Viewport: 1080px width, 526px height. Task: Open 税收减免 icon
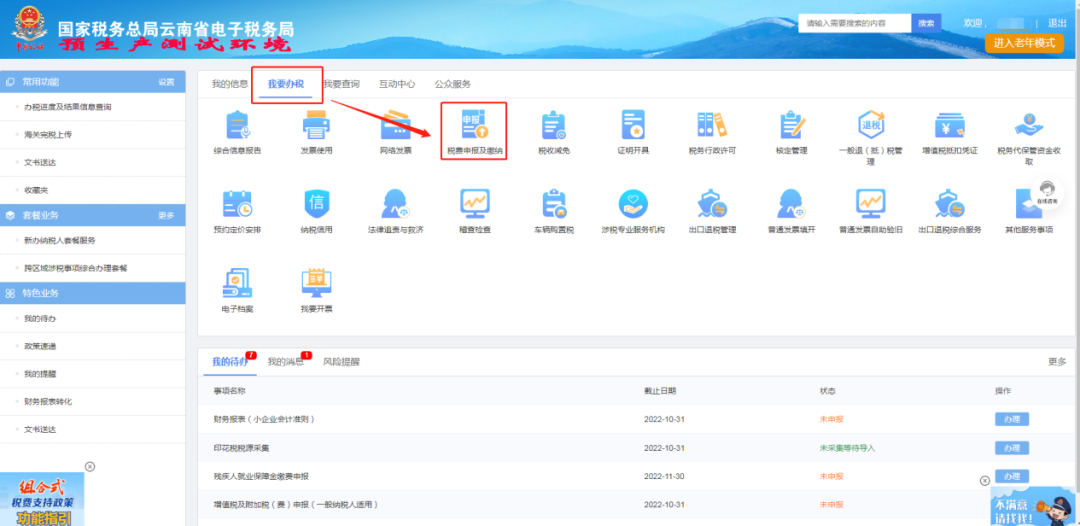point(554,125)
